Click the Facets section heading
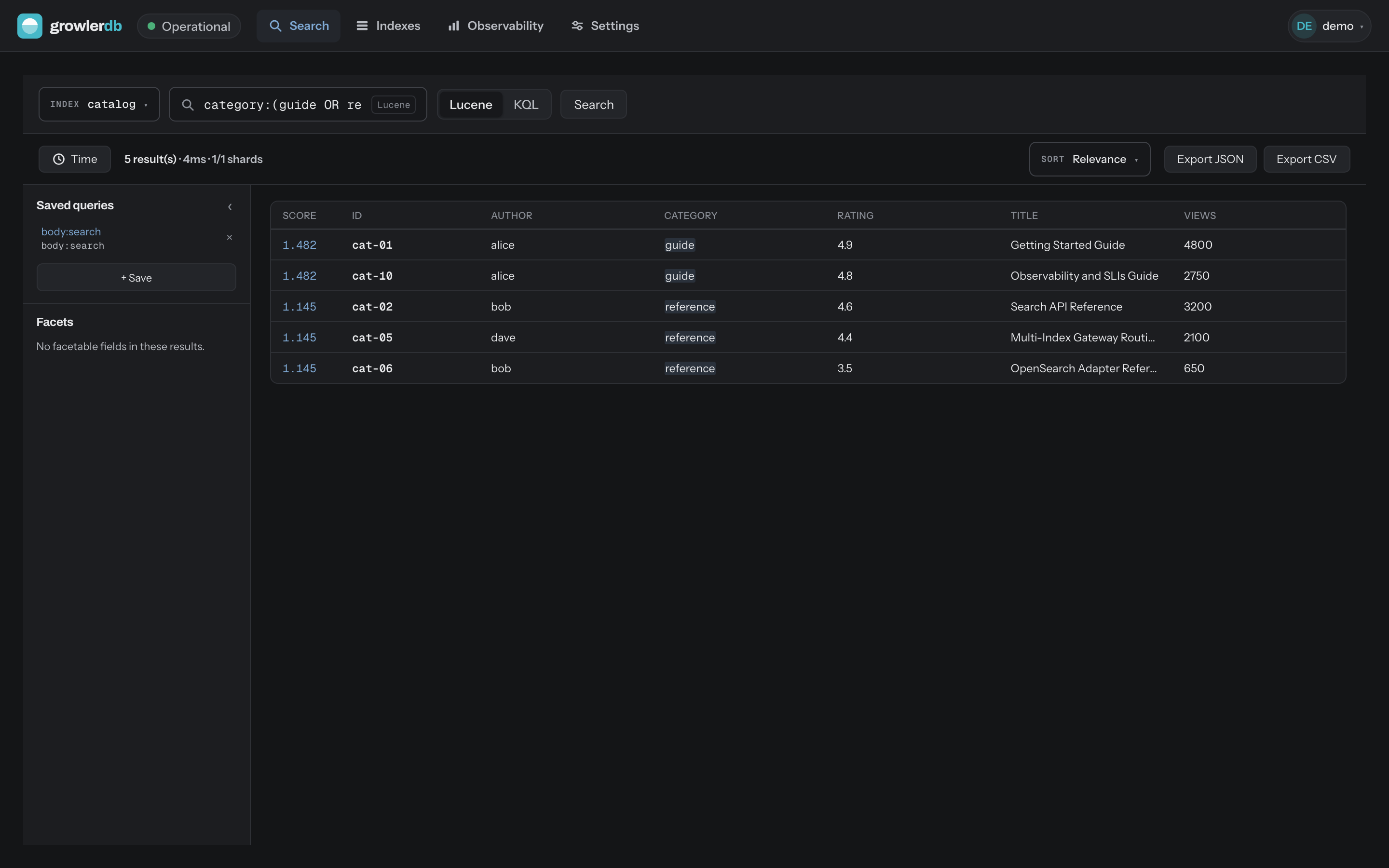Screen dimensions: 1389x868 click(54, 322)
